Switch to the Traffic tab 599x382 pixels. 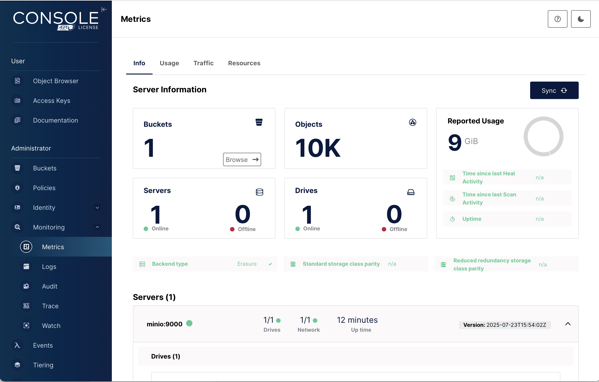(203, 63)
